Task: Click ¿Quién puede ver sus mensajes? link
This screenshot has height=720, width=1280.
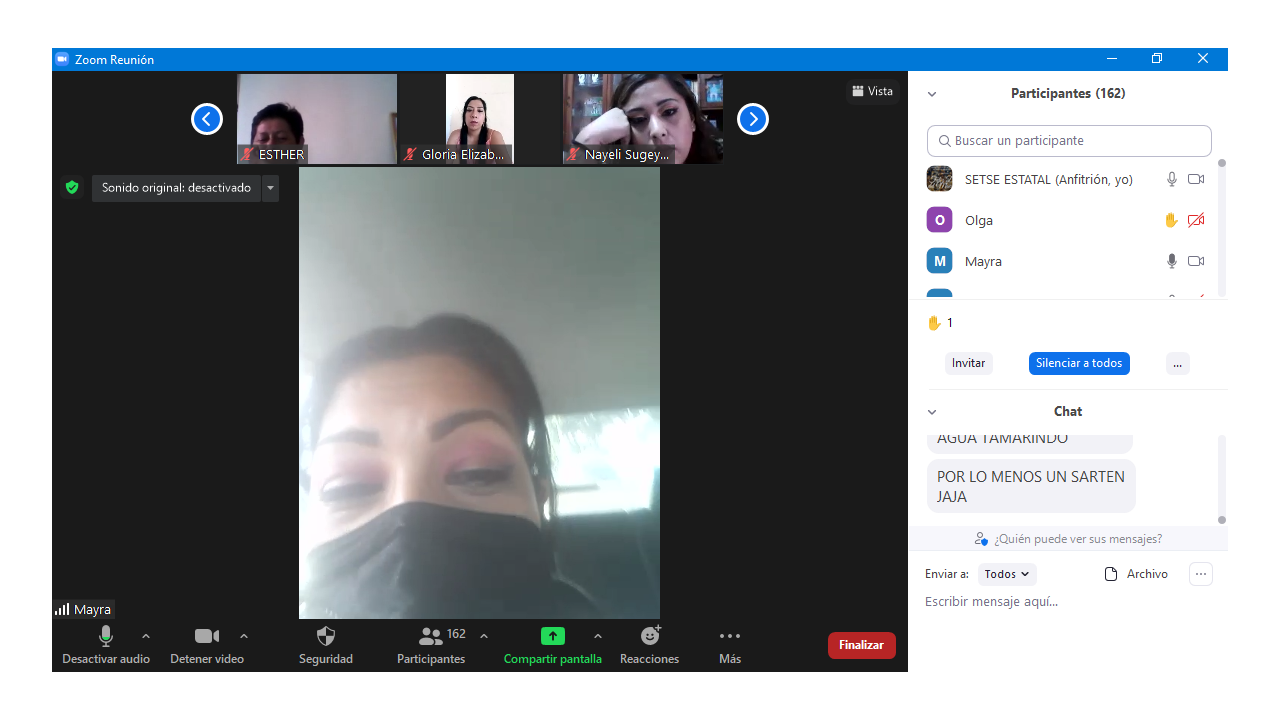Action: [x=1078, y=539]
